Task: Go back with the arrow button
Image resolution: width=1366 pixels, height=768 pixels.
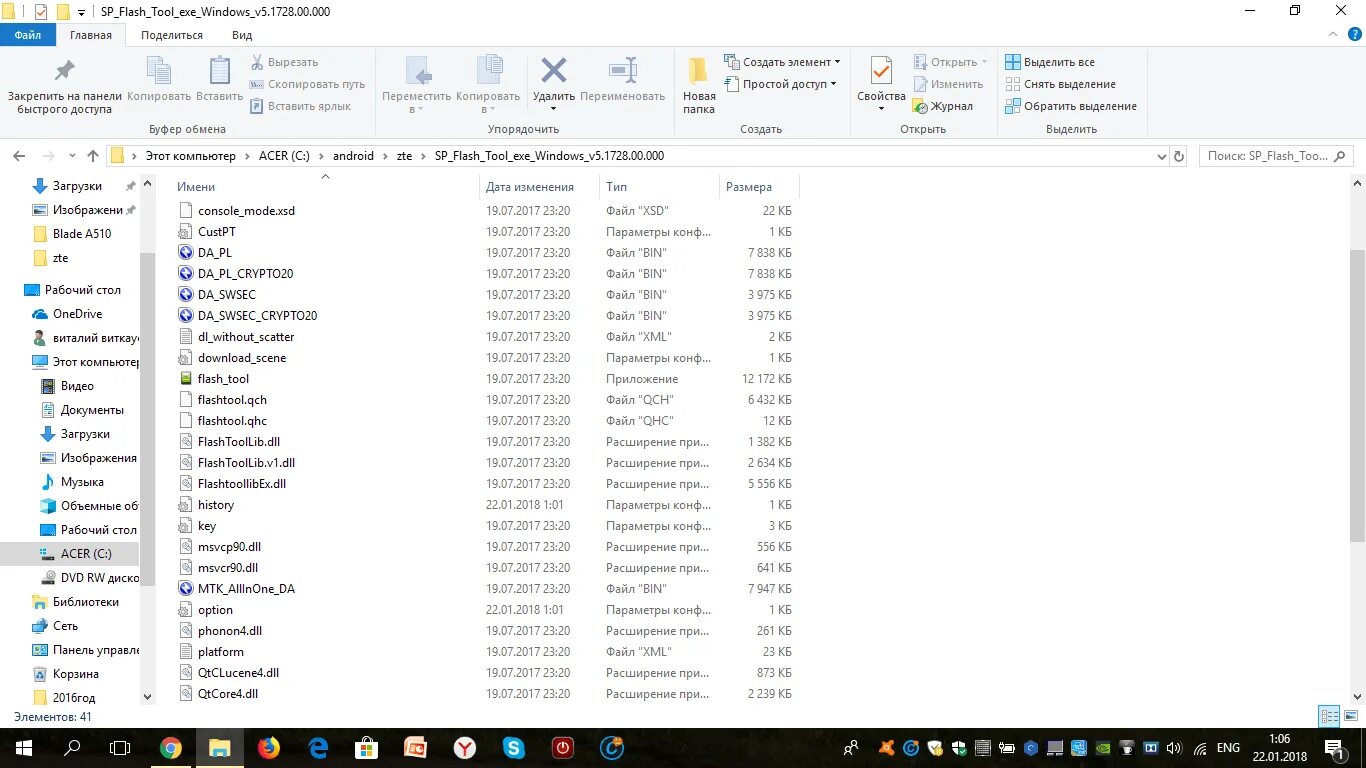Action: pos(19,156)
